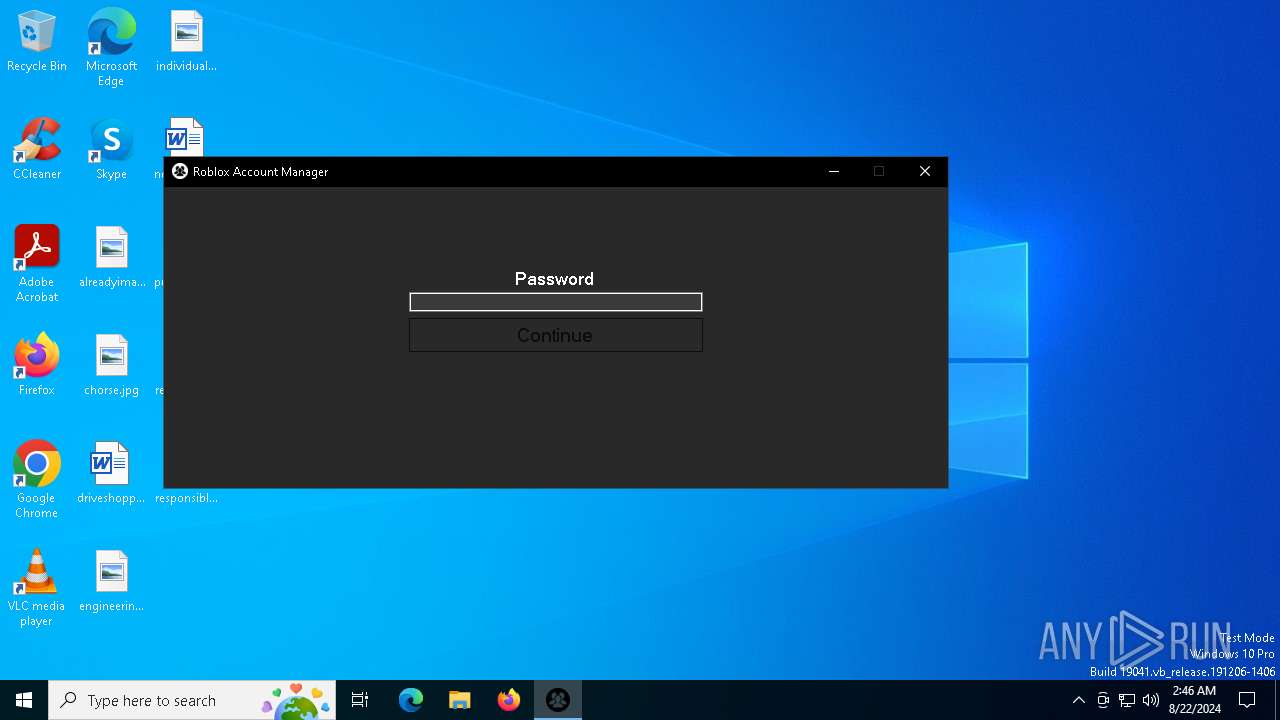Click Roblox Account Manager title icon
The image size is (1280, 720).
point(180,172)
